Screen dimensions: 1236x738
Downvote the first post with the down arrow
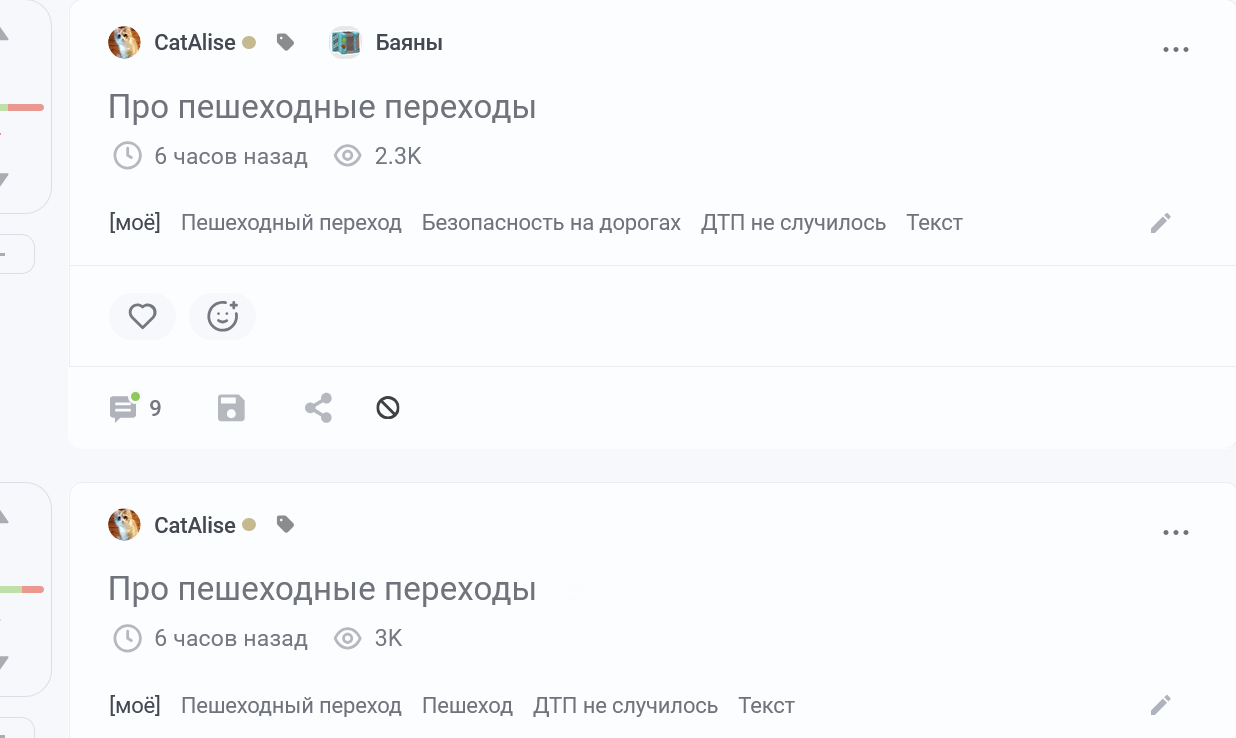pos(3,180)
